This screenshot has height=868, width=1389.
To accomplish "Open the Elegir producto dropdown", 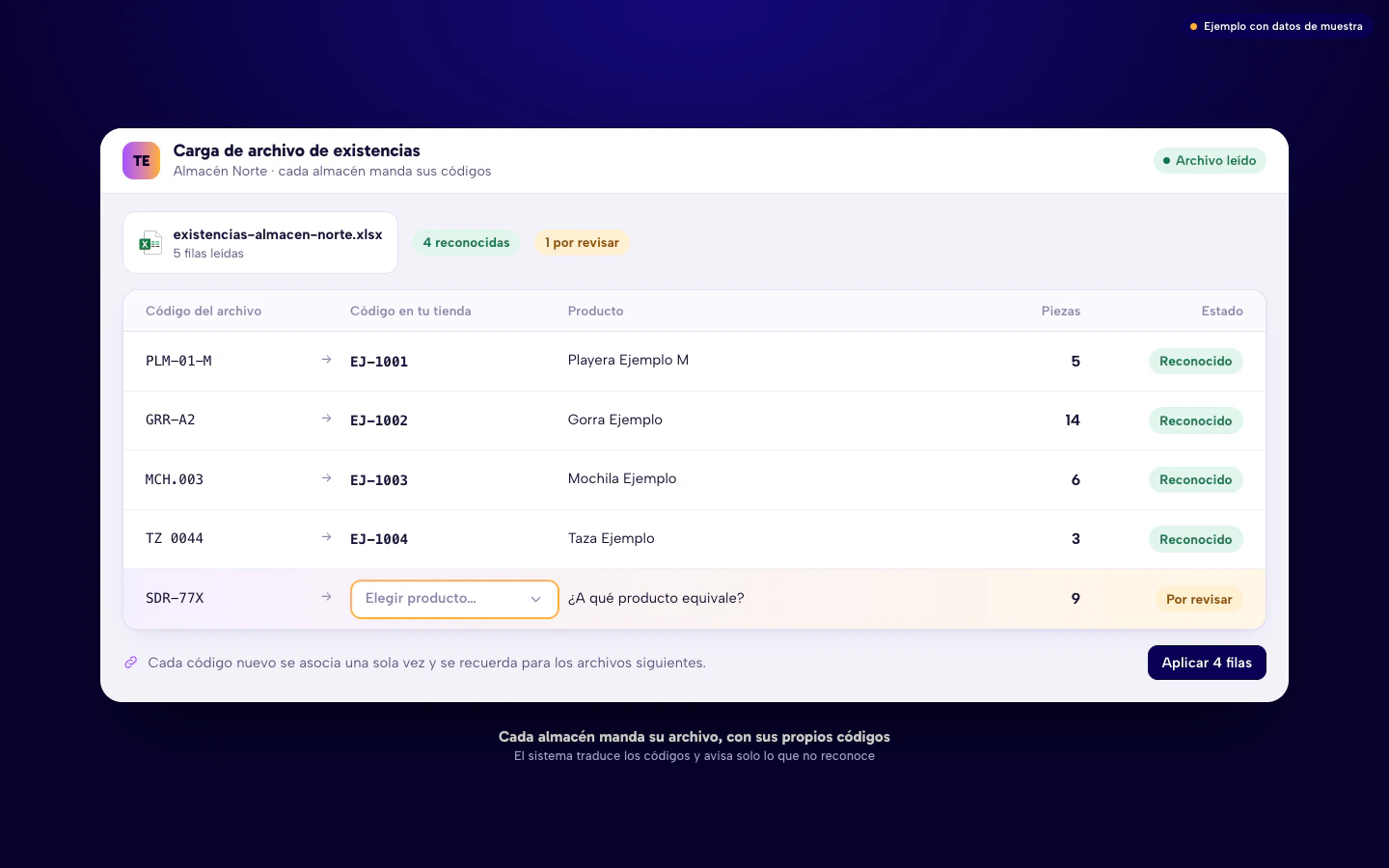I will coord(454,599).
